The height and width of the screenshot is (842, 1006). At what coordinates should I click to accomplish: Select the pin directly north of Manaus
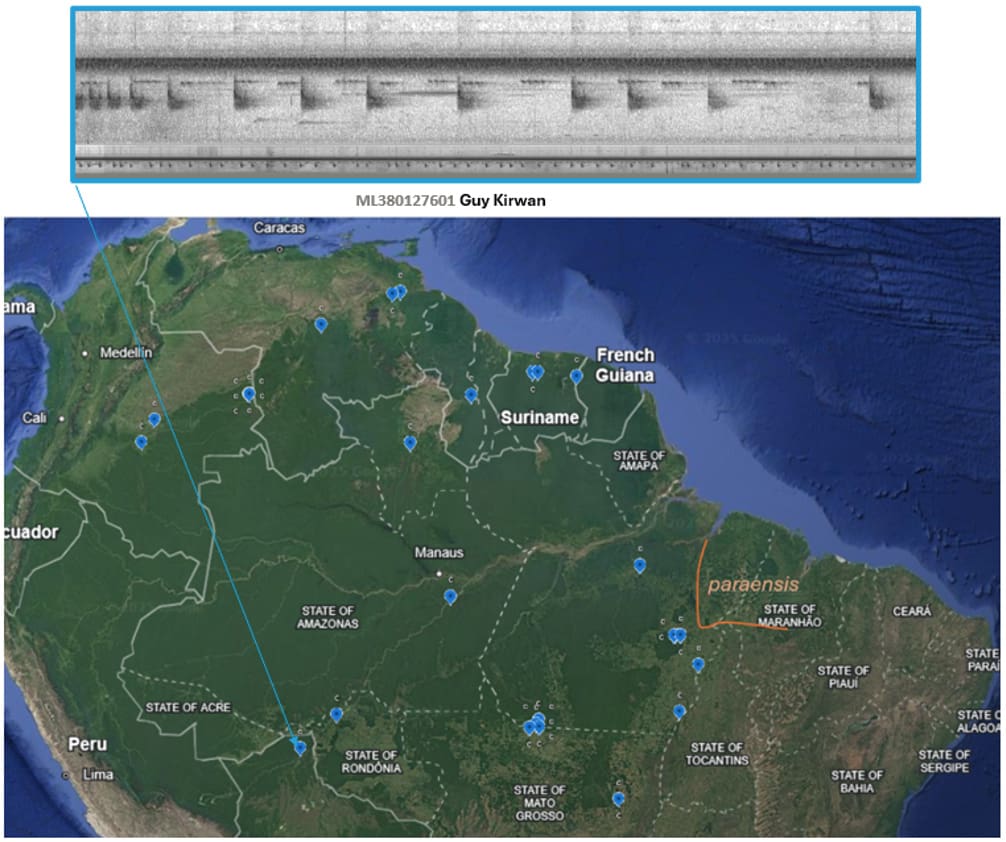point(409,442)
